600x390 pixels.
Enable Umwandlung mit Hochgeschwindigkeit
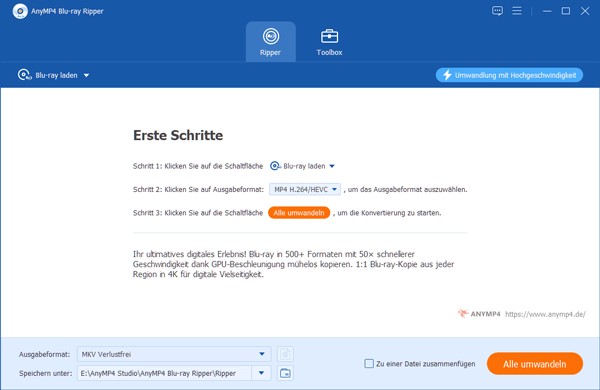[x=509, y=75]
